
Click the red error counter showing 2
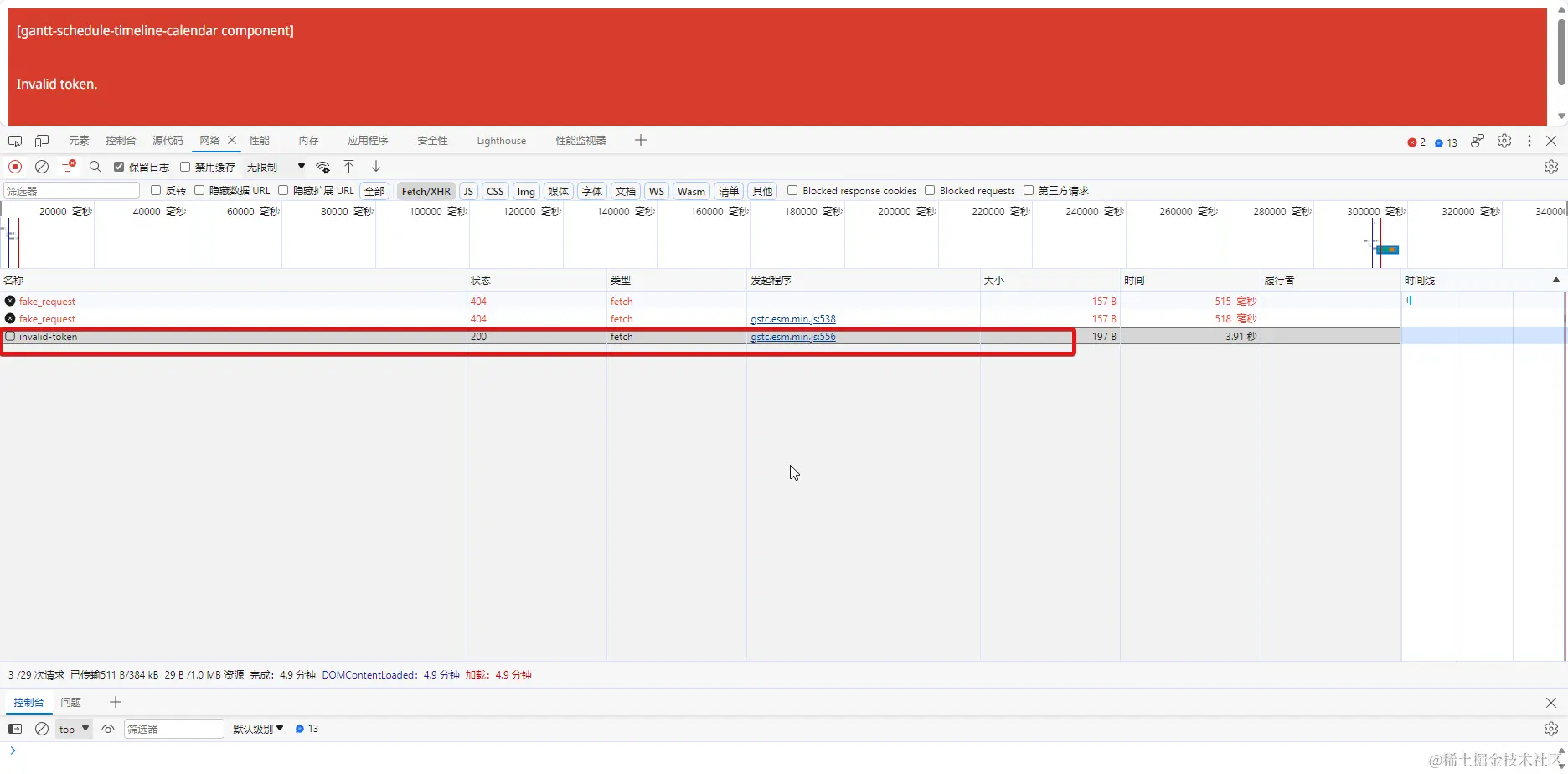1416,142
